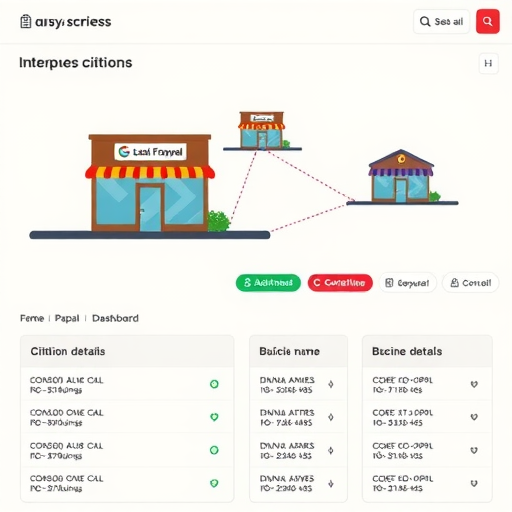Click heart icon in first Business details row
This screenshot has height=512, width=512.
474,384
